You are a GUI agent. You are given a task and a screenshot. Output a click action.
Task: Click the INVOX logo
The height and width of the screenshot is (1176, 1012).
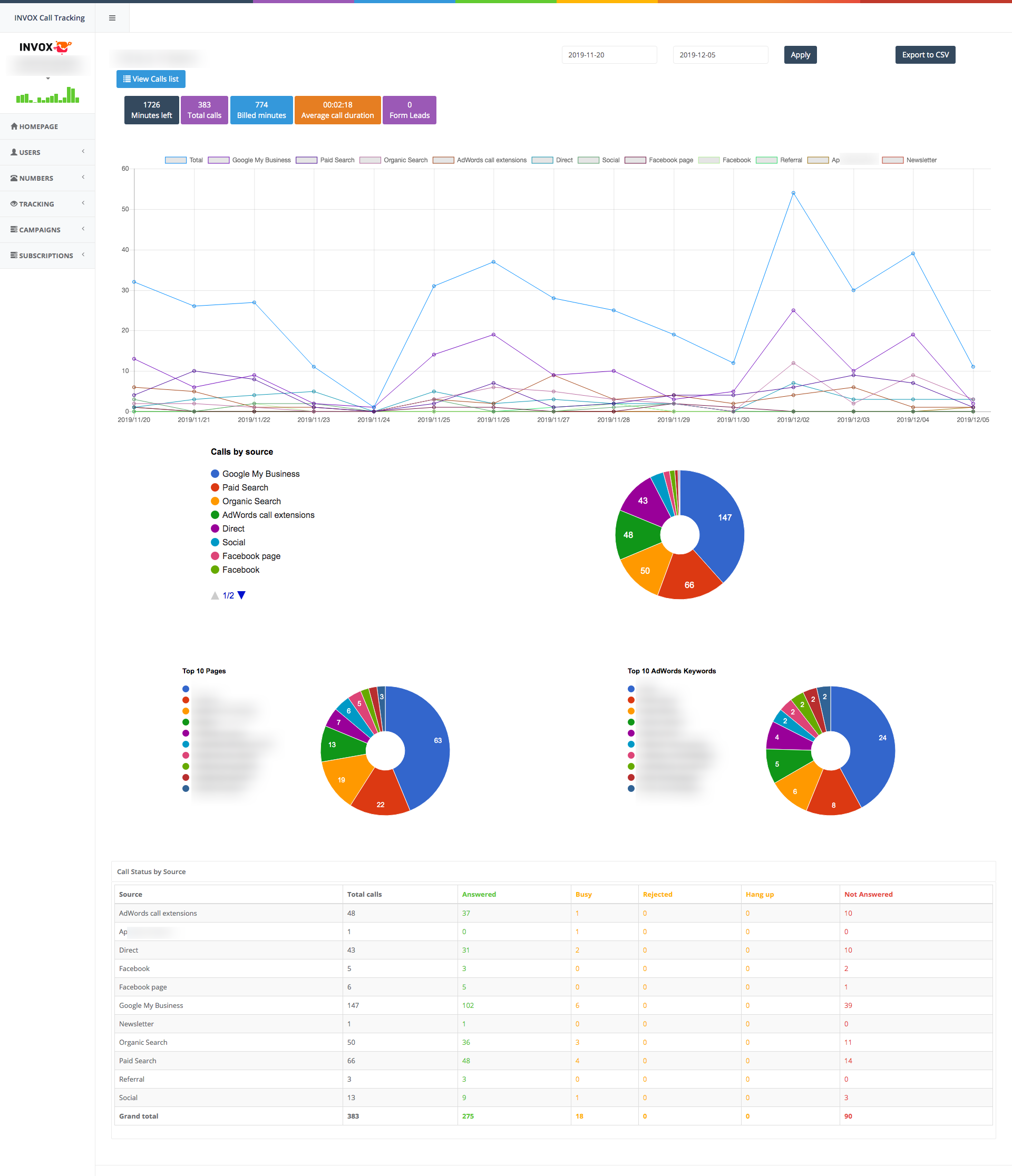pyautogui.click(x=45, y=47)
